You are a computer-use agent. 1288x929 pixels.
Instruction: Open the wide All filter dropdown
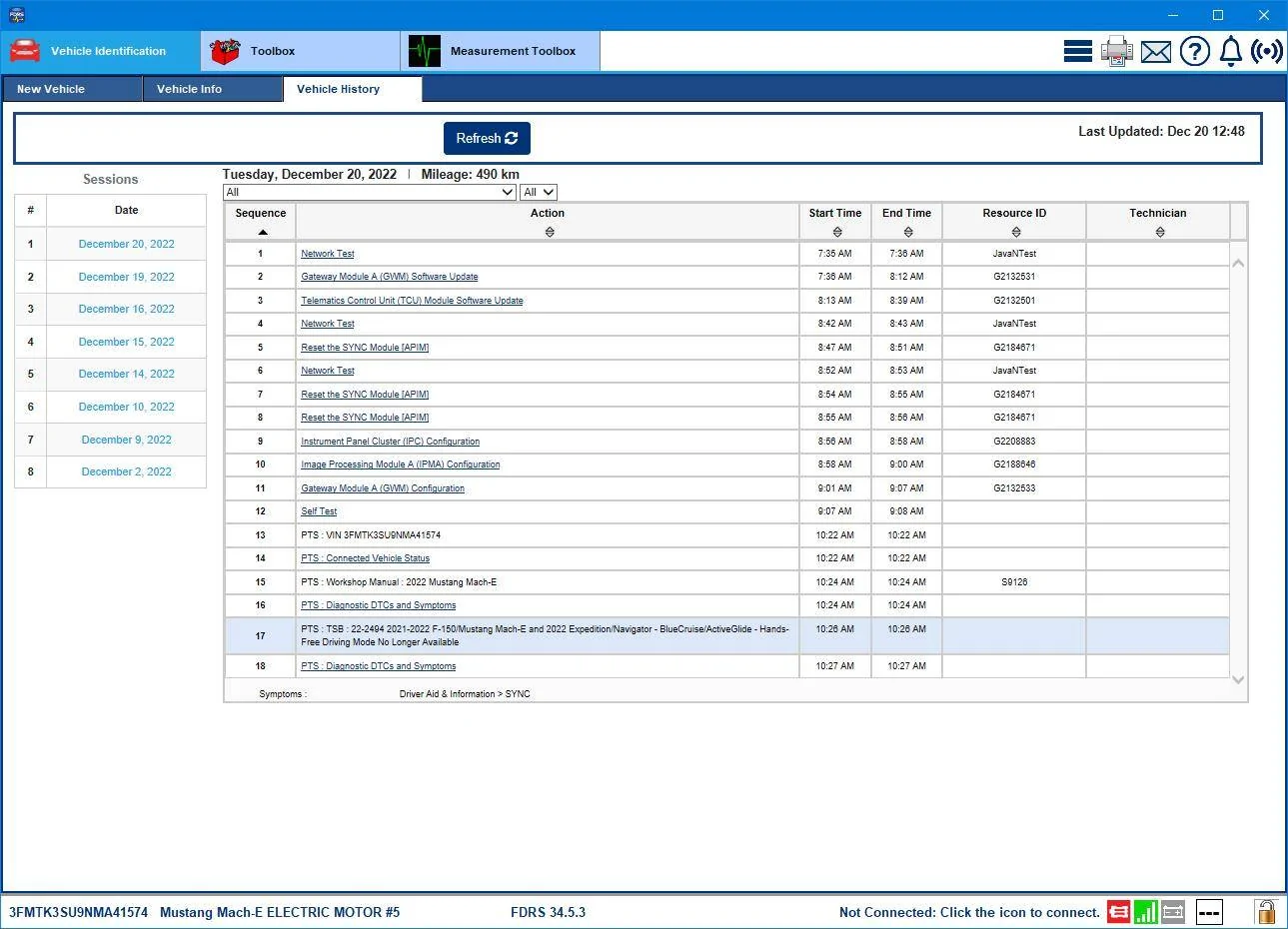pyautogui.click(x=369, y=192)
